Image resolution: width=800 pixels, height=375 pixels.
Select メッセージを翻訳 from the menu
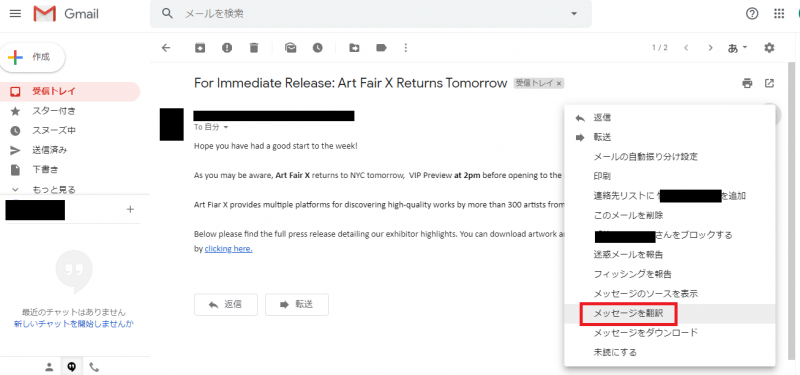click(x=629, y=313)
